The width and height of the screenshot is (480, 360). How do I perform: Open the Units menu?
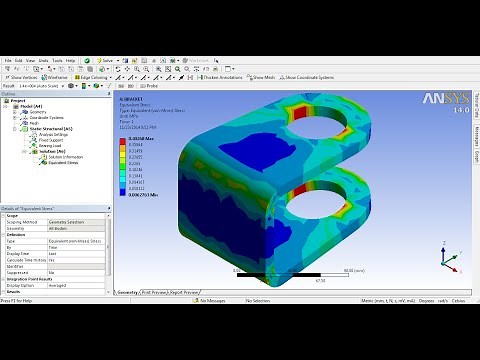tap(44, 61)
